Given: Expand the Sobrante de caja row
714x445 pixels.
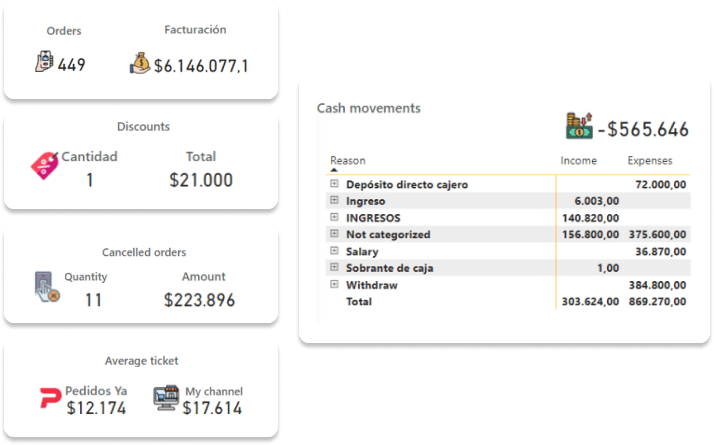Looking at the screenshot, I should pyautogui.click(x=334, y=268).
